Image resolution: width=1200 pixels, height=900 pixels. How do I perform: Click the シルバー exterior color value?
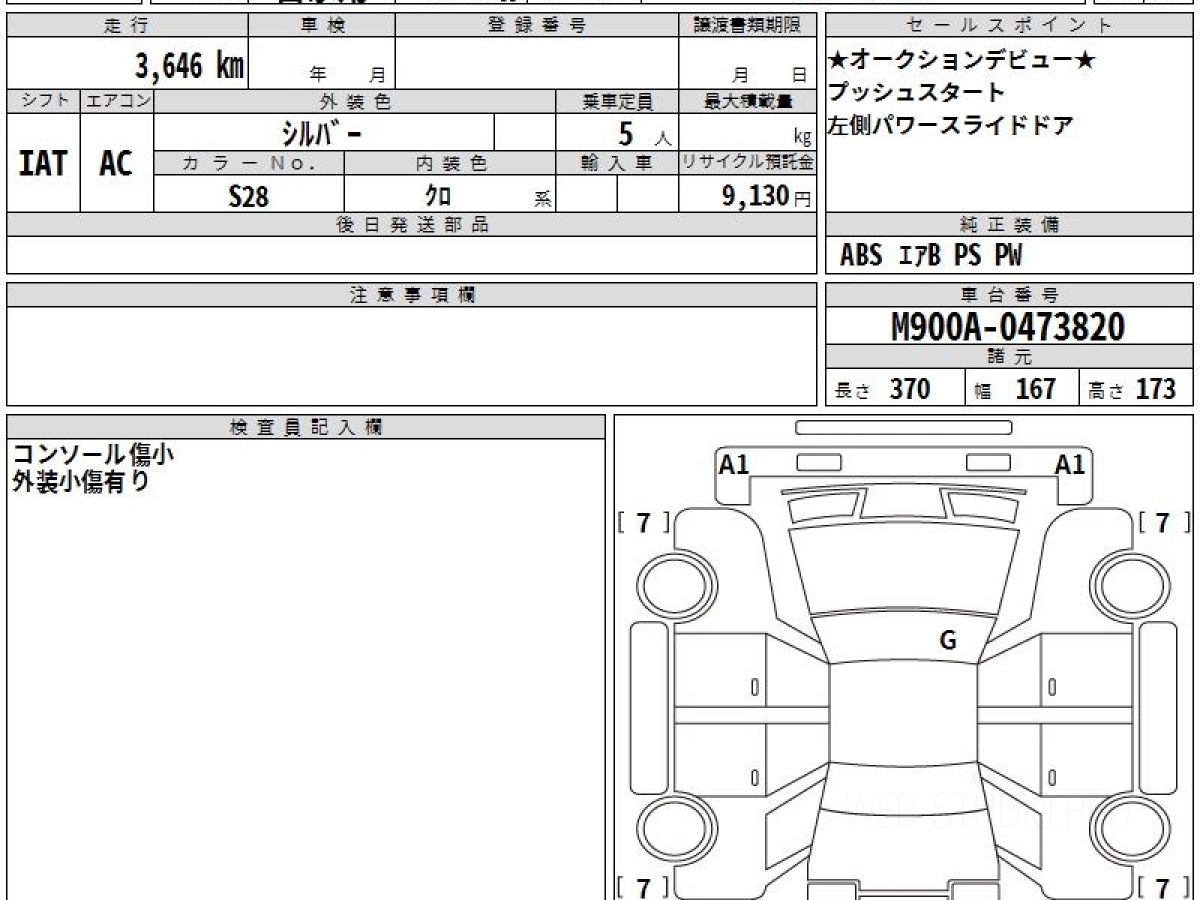[x=320, y=133]
